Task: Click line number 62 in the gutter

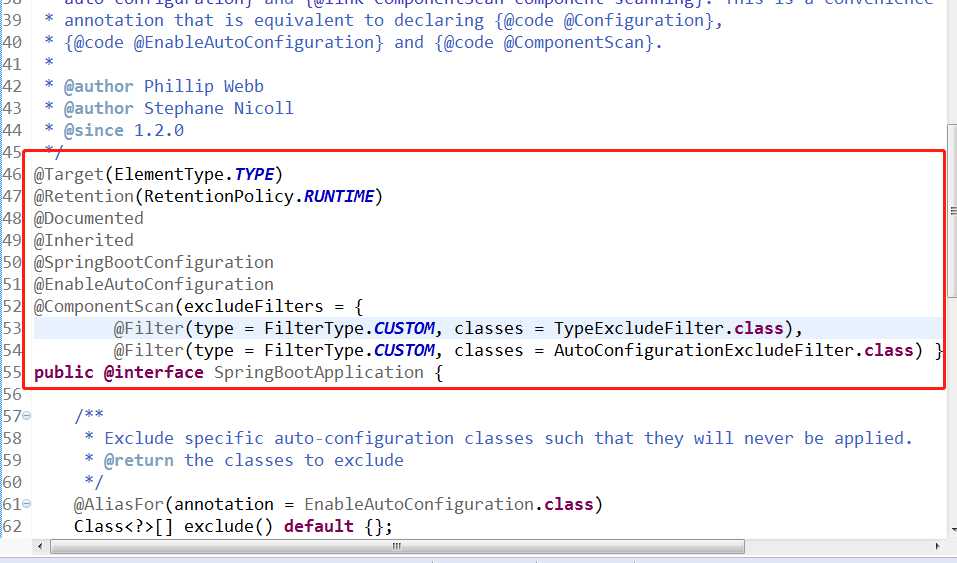Action: coord(12,526)
